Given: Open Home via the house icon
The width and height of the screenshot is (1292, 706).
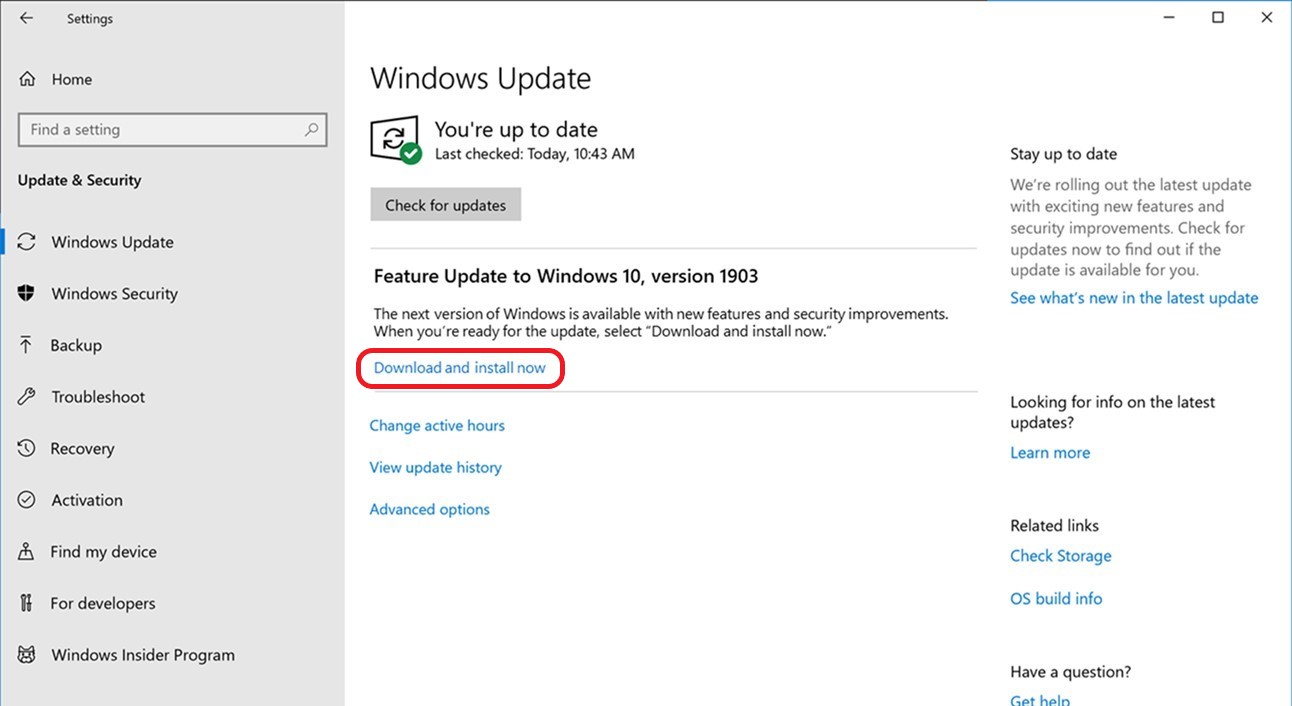Looking at the screenshot, I should tap(28, 79).
